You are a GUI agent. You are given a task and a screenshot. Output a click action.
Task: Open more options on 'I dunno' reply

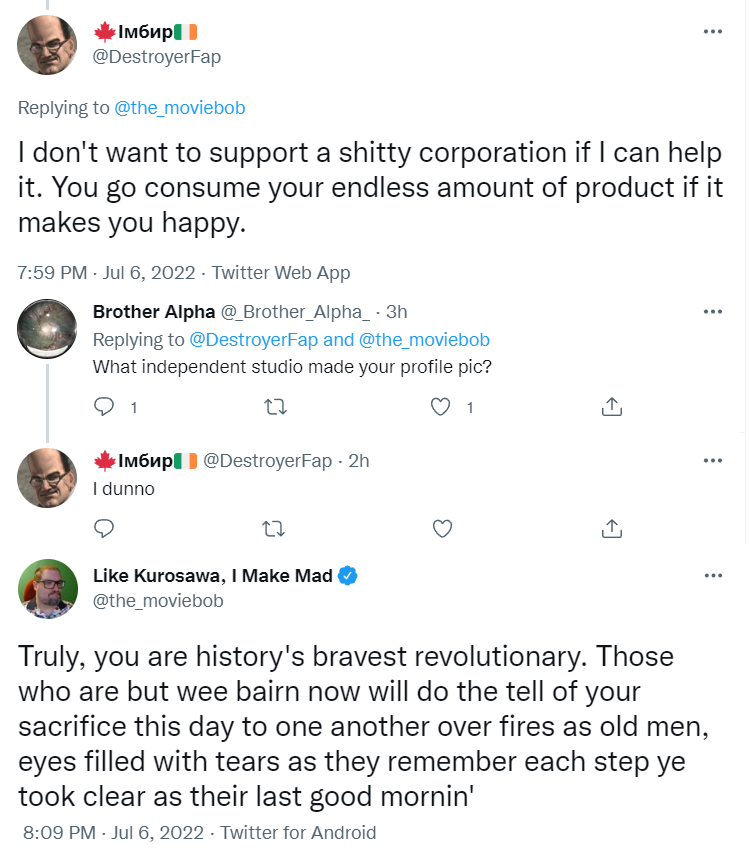712,461
